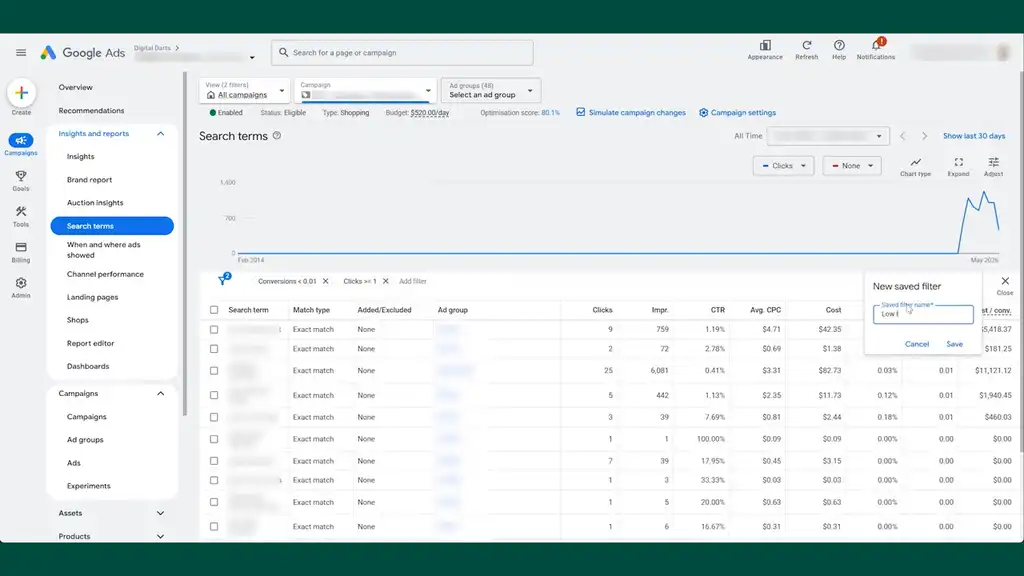The image size is (1024, 576).
Task: Check the row with 6,081 impressions
Action: 214,370
